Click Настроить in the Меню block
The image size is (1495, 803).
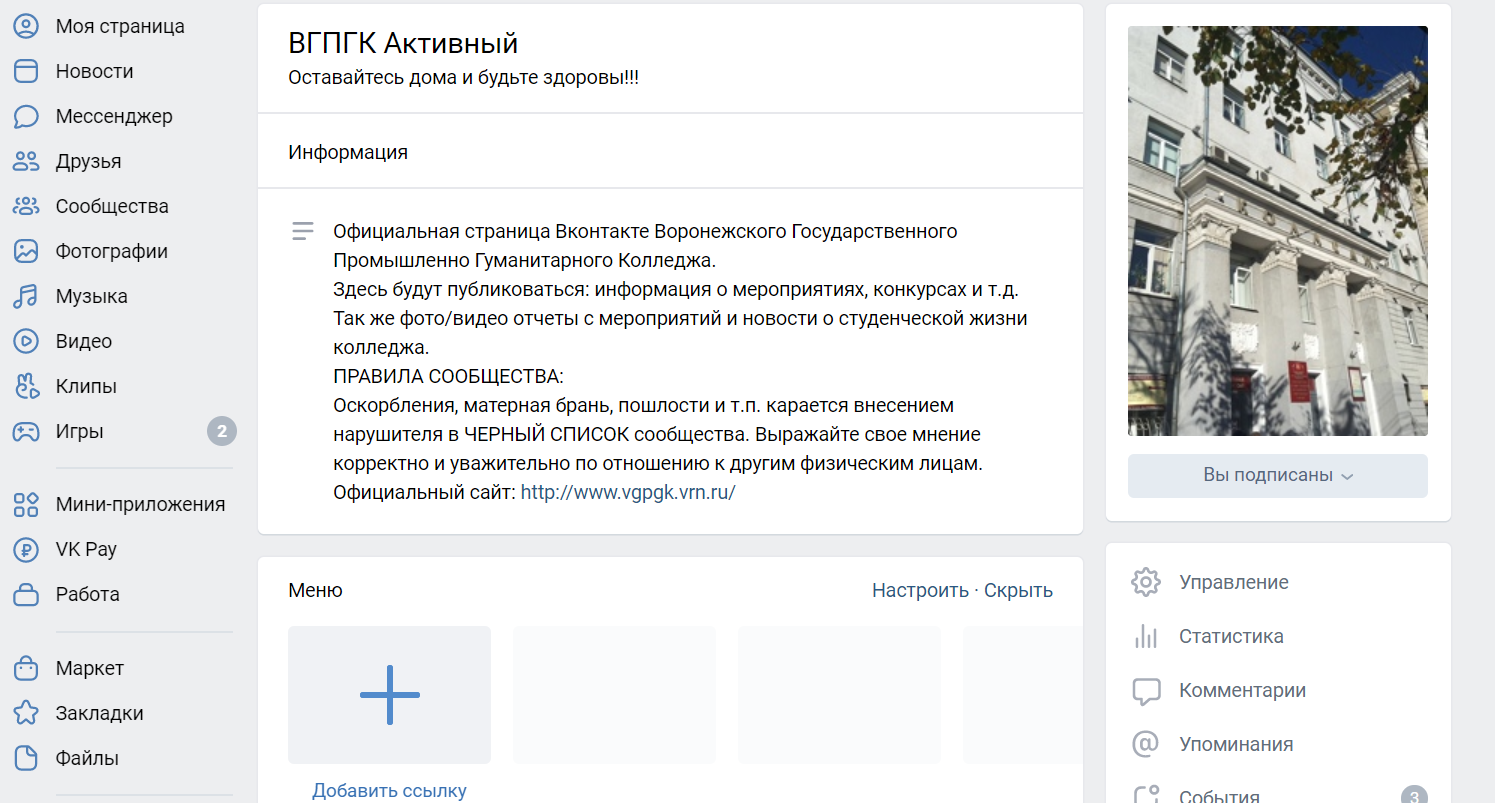click(920, 590)
